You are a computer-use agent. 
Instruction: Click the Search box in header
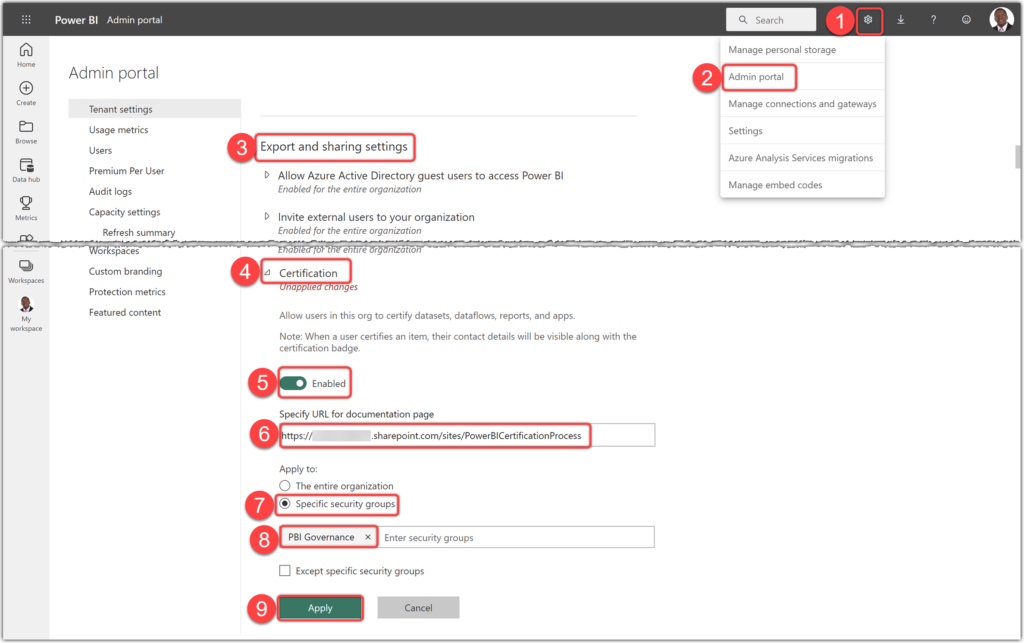pyautogui.click(x=771, y=20)
